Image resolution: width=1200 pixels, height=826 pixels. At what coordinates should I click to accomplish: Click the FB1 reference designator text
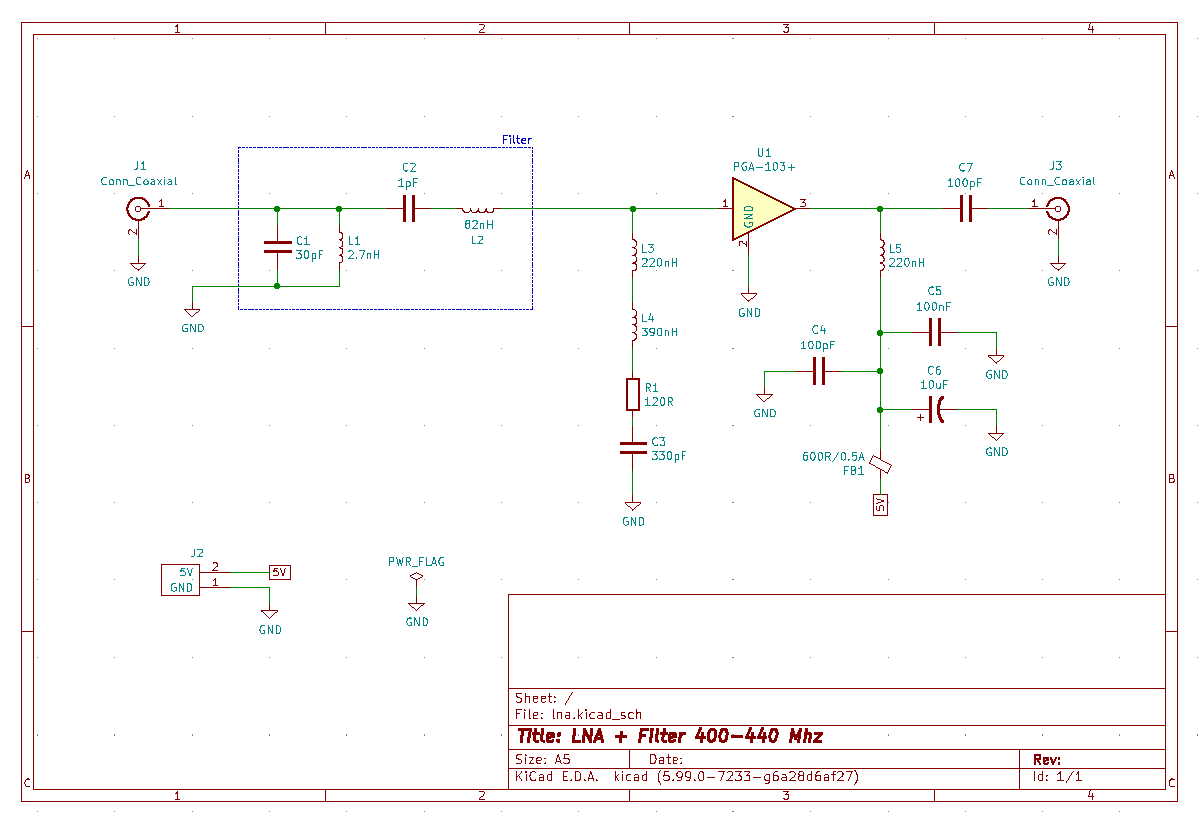tap(853, 470)
